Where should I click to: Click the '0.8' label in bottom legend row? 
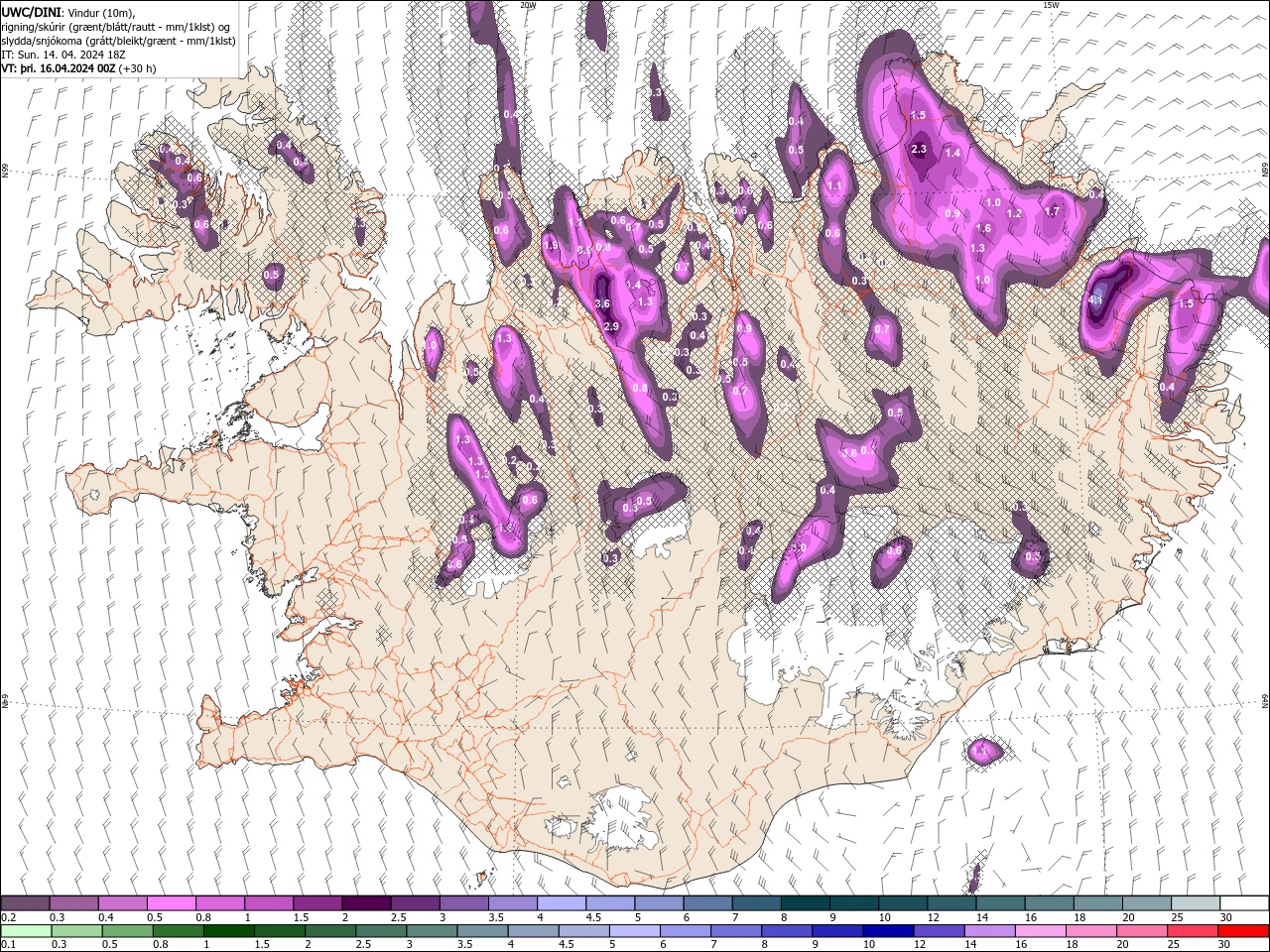tap(161, 945)
